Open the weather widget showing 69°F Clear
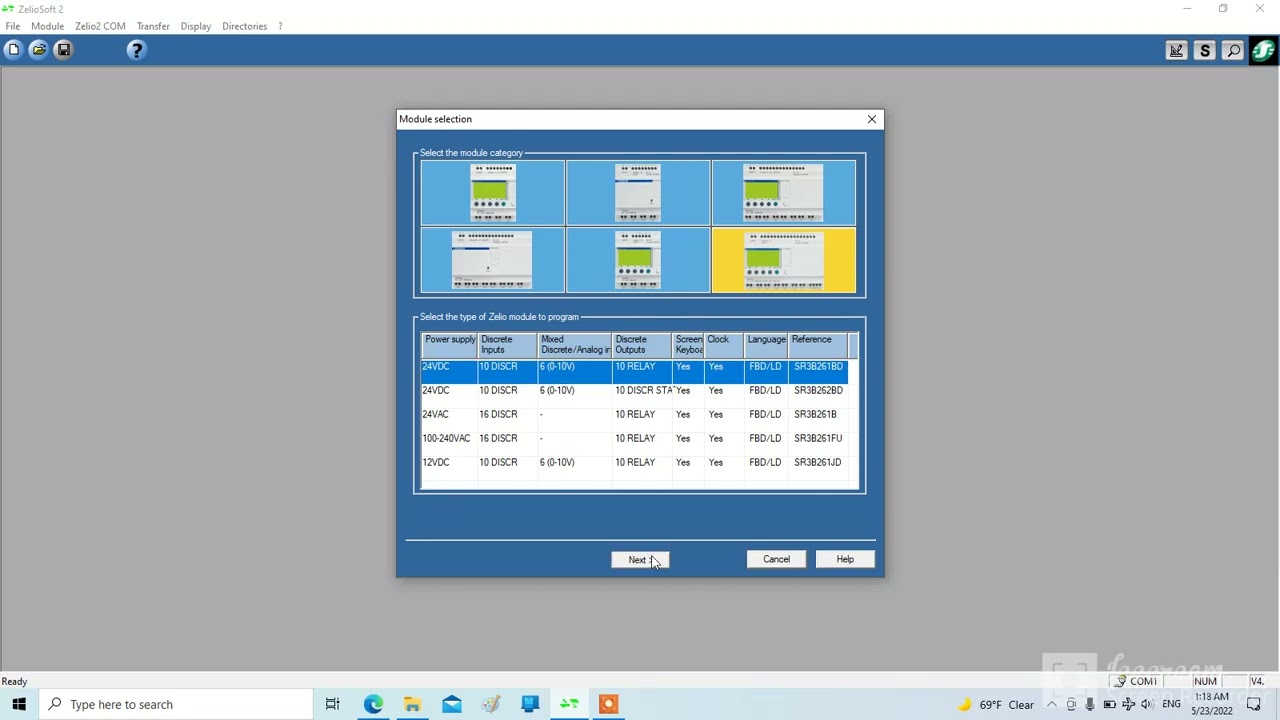The height and width of the screenshot is (720, 1280). (x=996, y=704)
